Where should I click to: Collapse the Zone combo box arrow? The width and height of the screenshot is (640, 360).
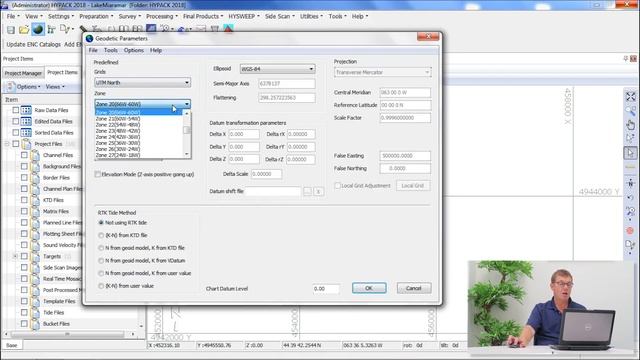(187, 104)
